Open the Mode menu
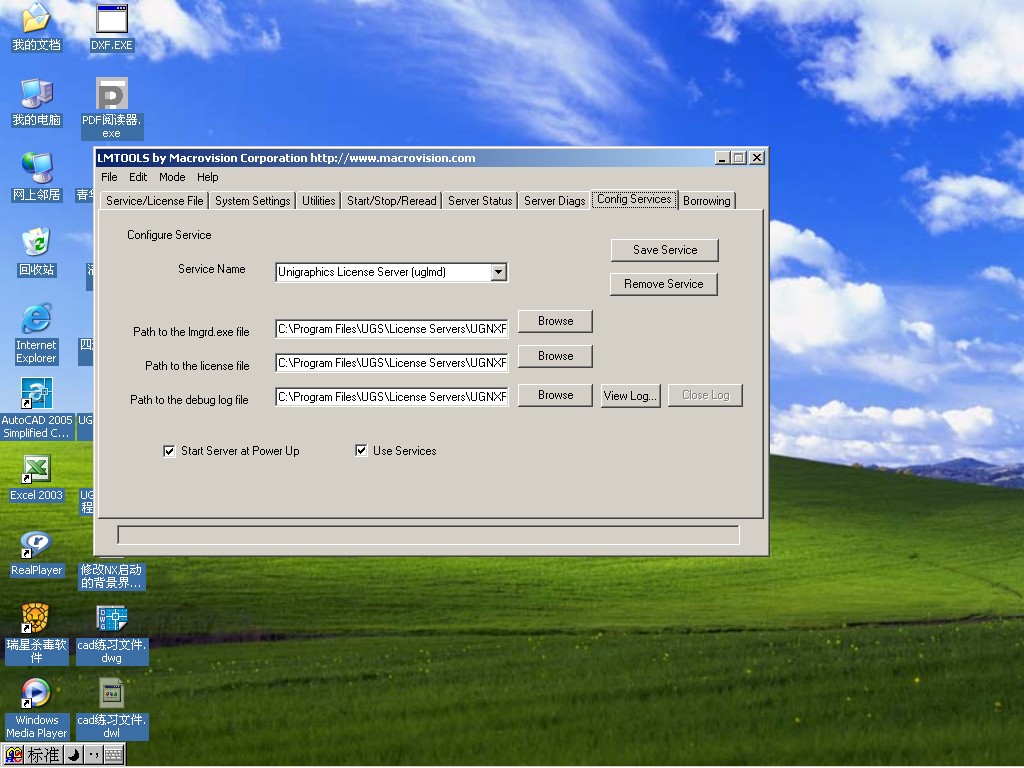 (172, 177)
